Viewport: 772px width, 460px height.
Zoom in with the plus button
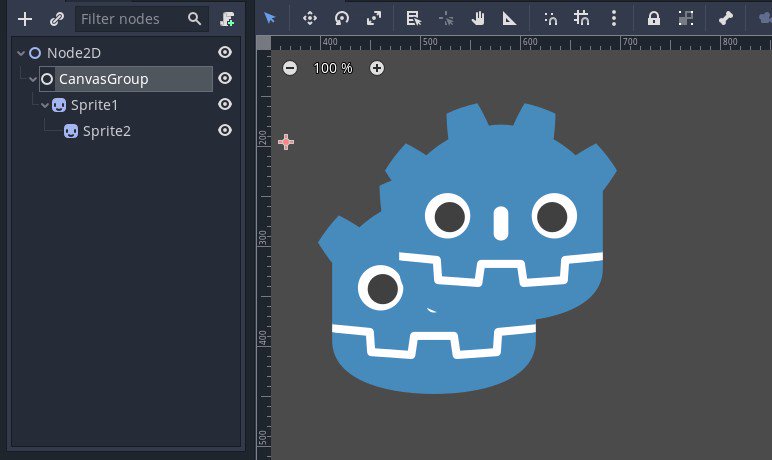click(x=377, y=68)
